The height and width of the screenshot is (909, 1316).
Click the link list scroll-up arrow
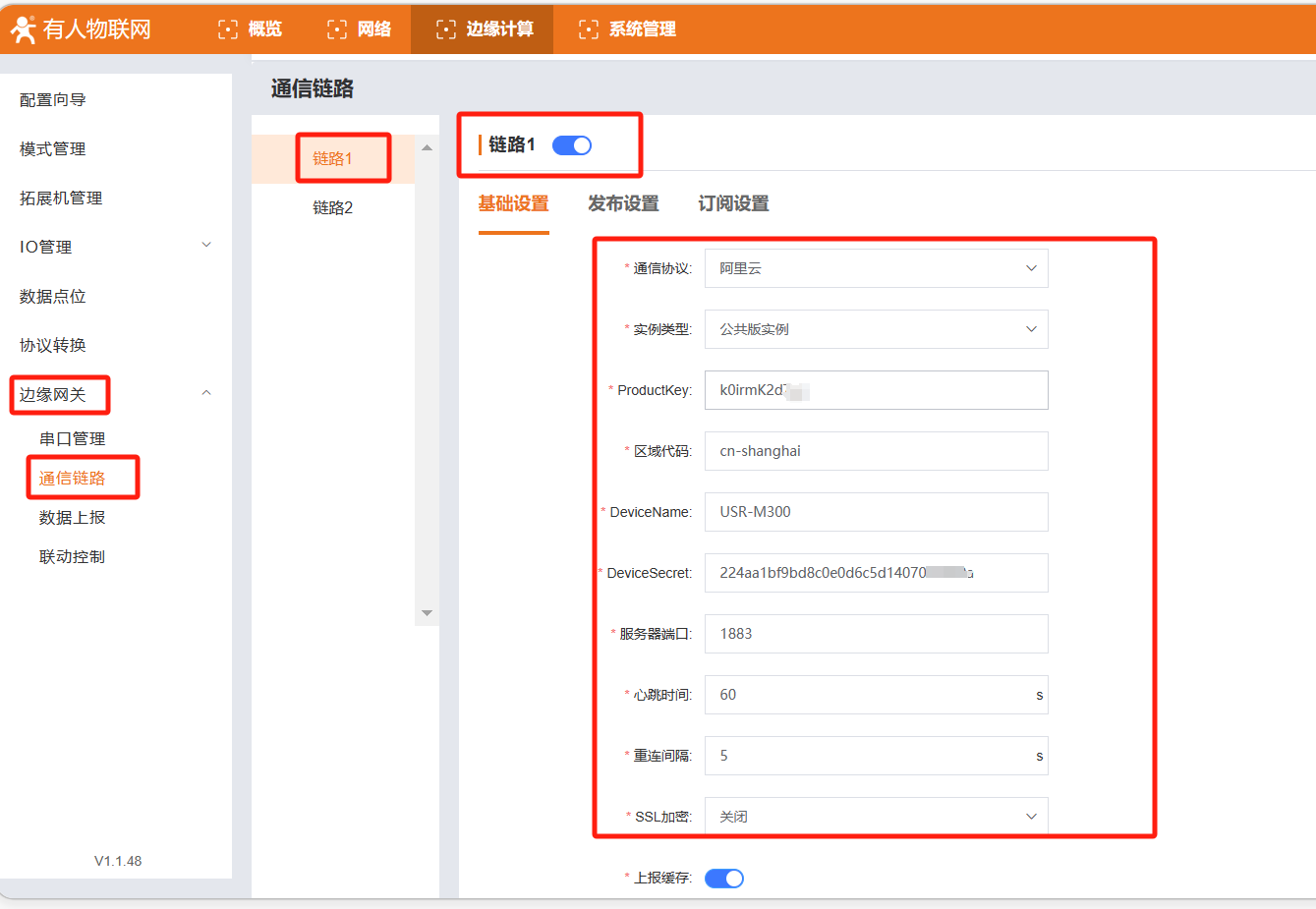427,148
